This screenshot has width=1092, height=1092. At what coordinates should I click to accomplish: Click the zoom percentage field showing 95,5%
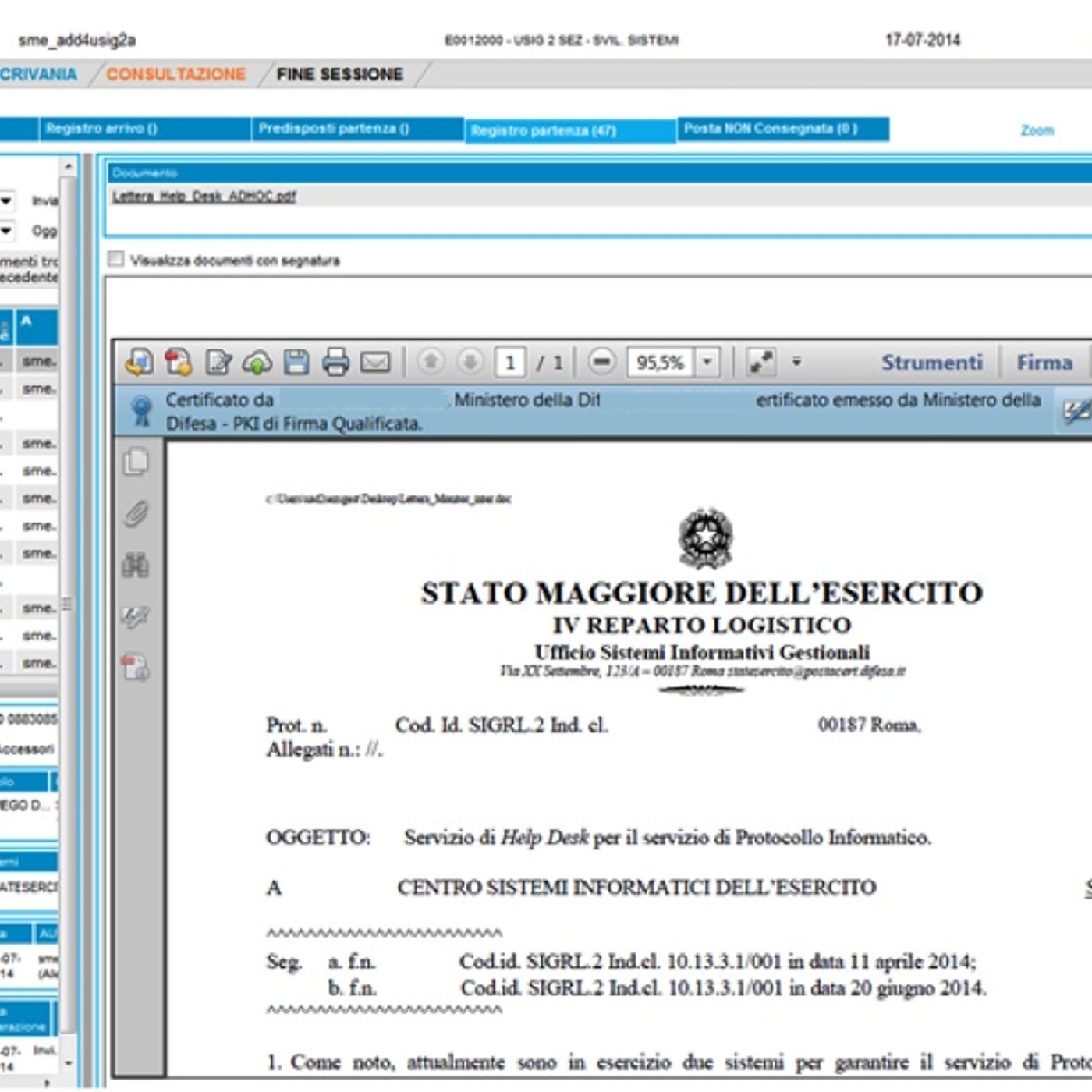[x=660, y=362]
